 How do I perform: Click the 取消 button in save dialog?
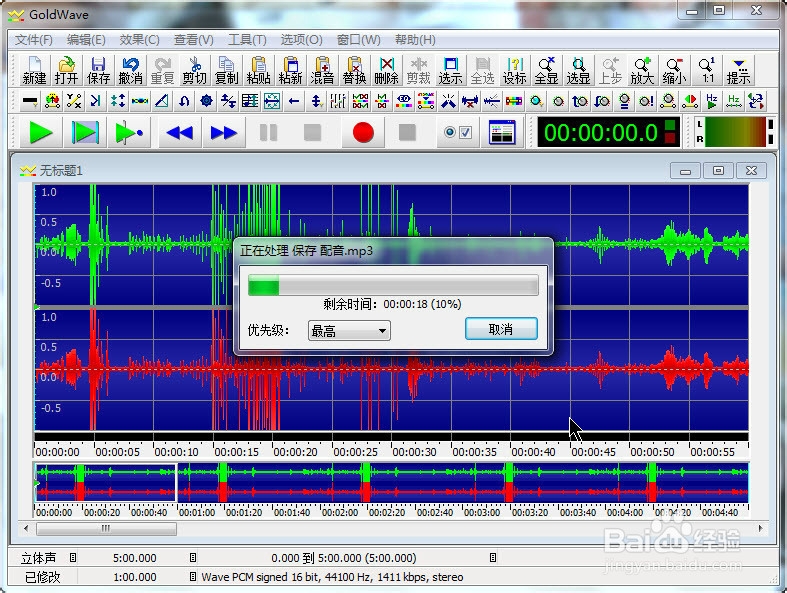pos(501,329)
